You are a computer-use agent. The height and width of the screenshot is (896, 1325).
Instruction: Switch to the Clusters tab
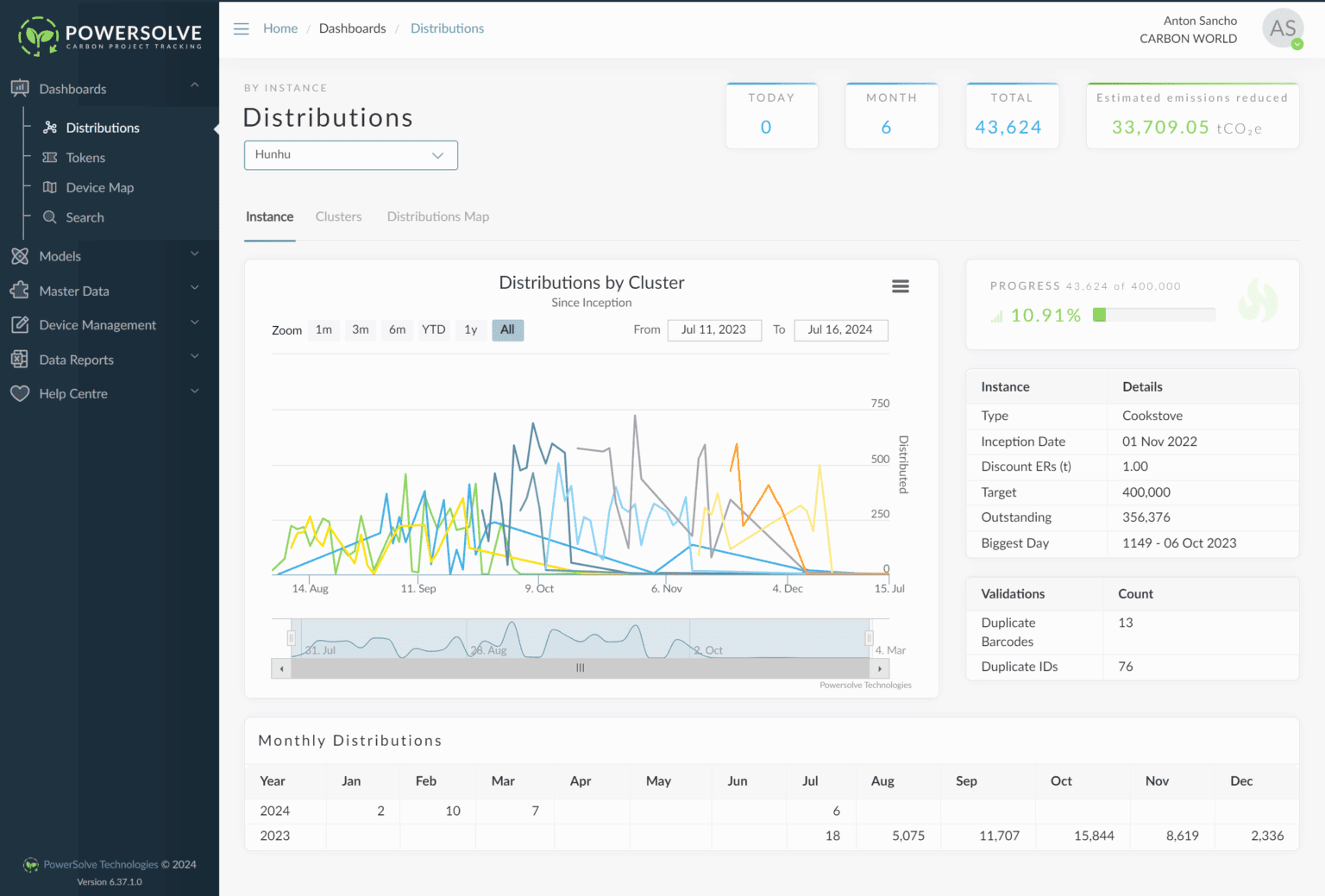point(338,216)
